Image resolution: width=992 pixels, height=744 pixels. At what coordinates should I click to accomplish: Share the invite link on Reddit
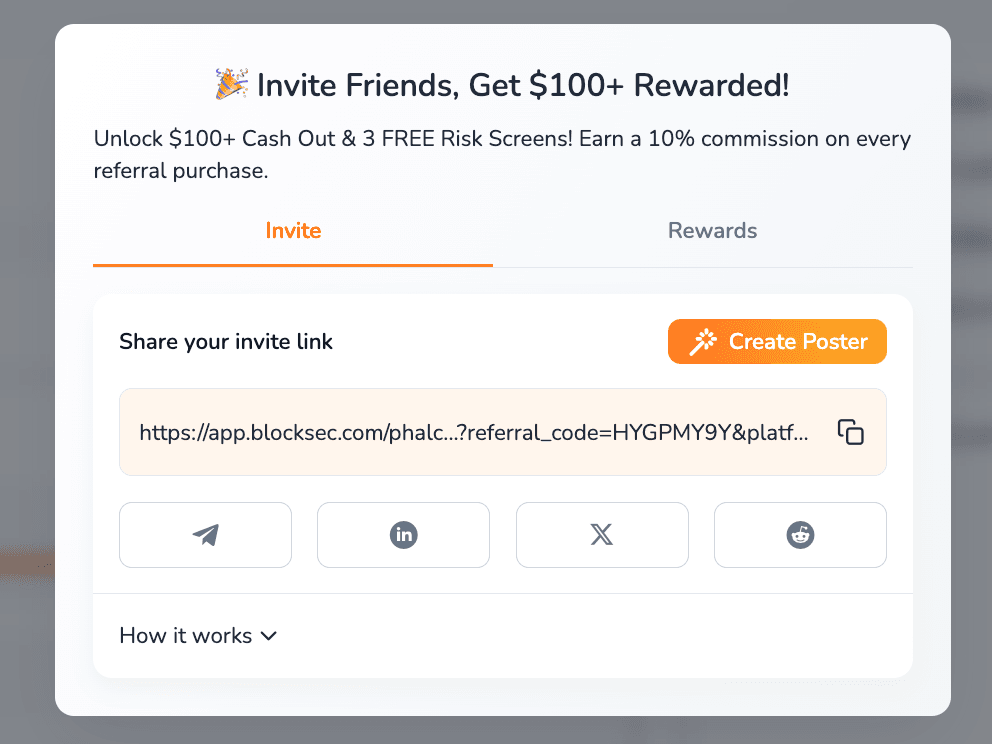800,535
